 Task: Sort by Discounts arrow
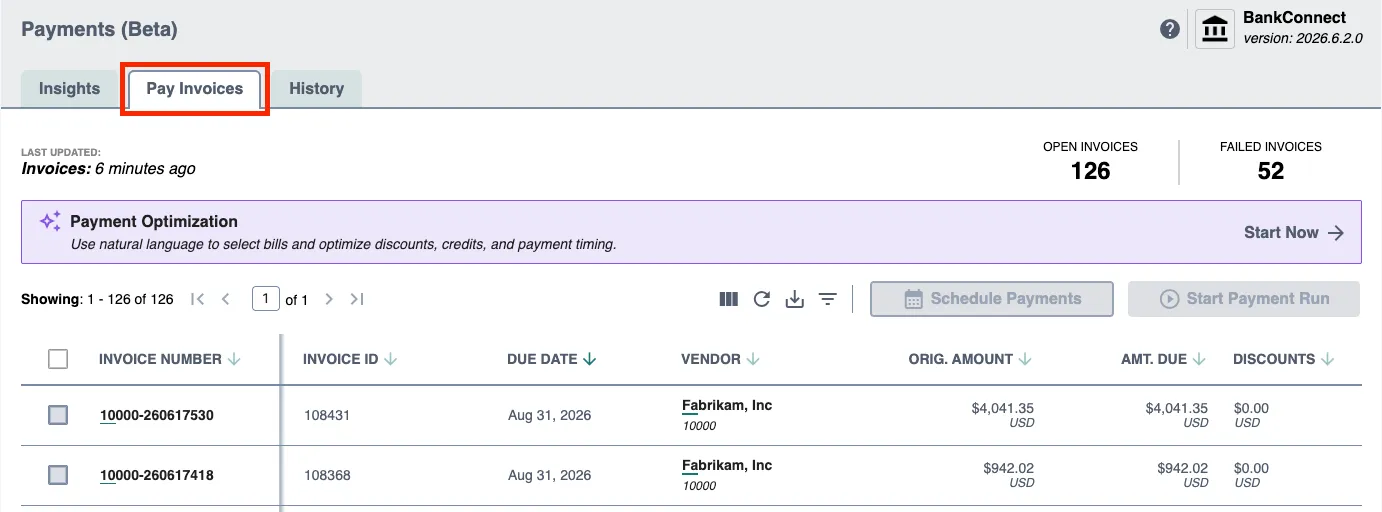coord(1328,359)
